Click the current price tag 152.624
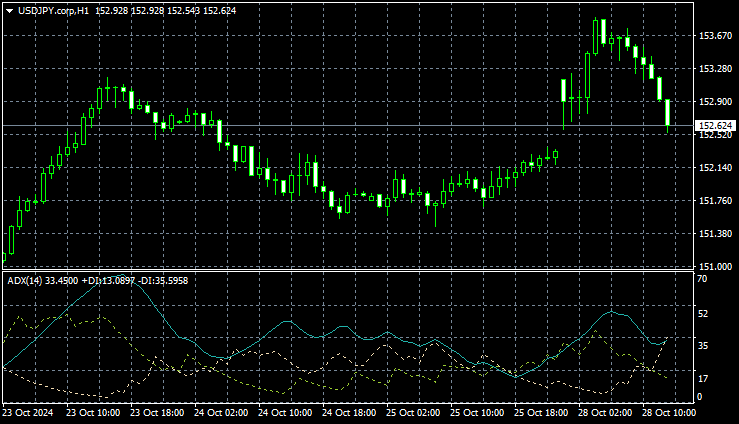The image size is (739, 424). point(716,126)
